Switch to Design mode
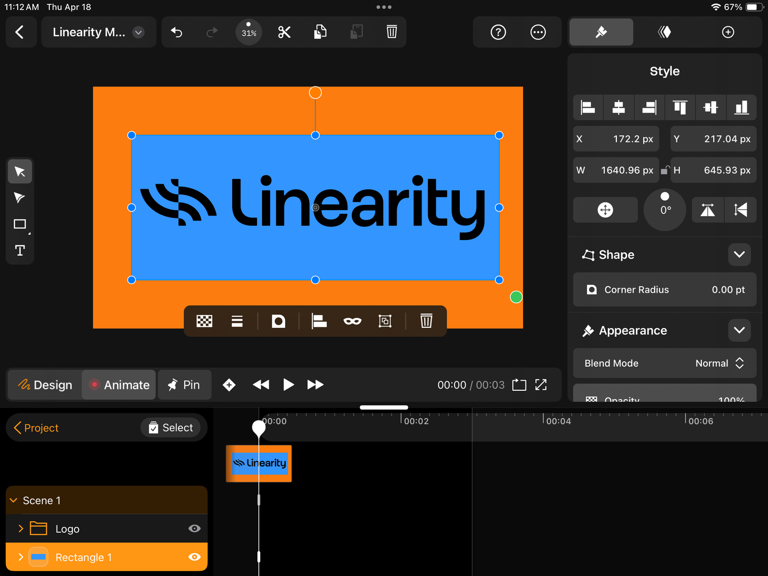This screenshot has width=768, height=576. pos(45,385)
